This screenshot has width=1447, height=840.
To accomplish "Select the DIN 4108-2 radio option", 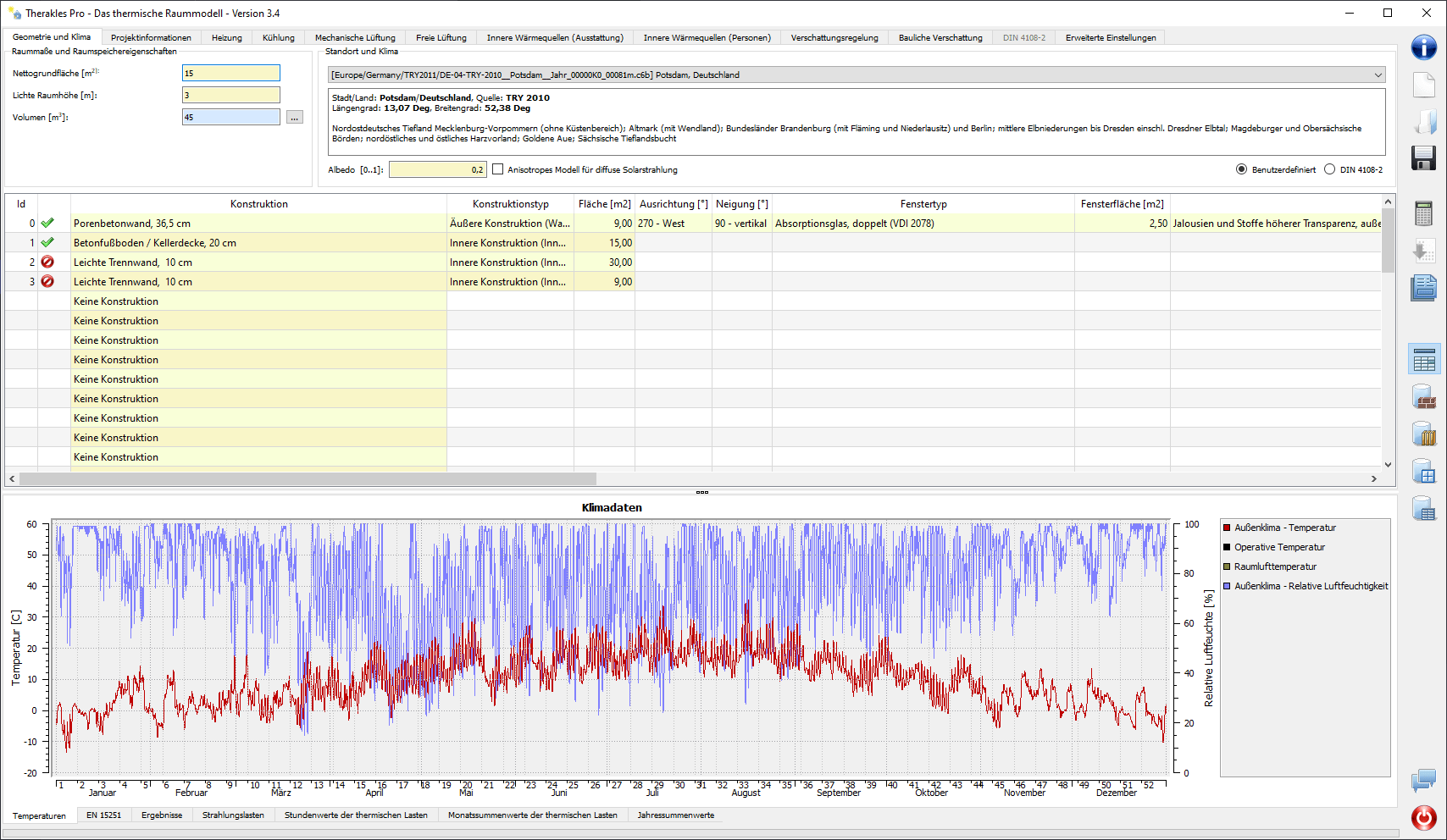I will click(1329, 170).
